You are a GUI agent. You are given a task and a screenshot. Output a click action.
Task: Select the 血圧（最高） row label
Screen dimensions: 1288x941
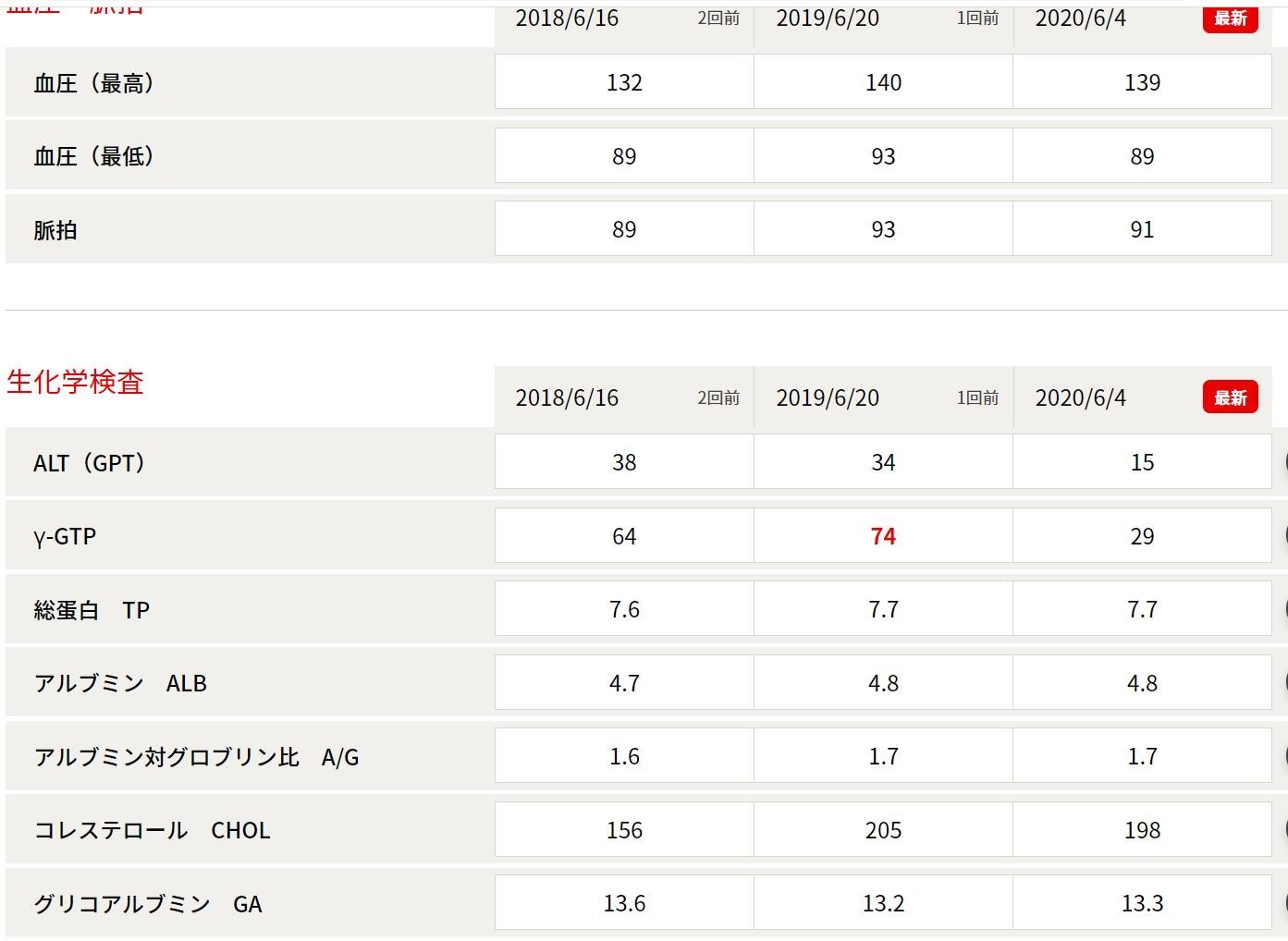click(x=93, y=83)
